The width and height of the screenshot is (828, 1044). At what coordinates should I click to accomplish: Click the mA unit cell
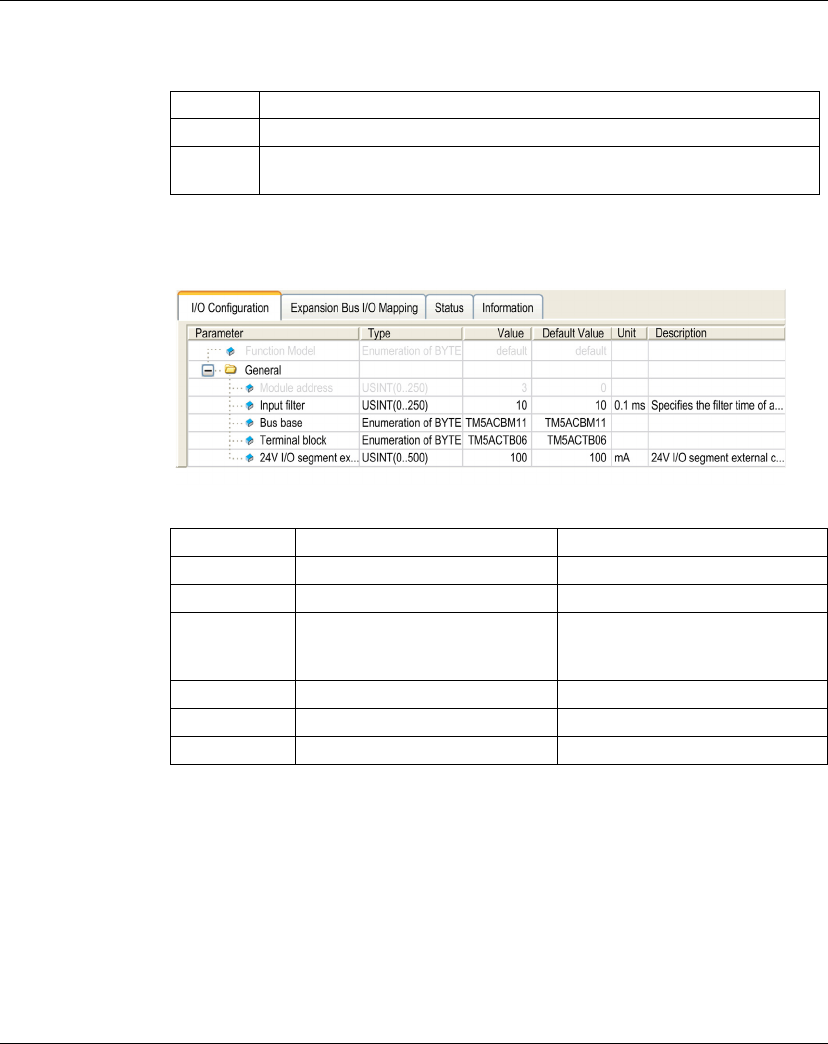click(630, 458)
